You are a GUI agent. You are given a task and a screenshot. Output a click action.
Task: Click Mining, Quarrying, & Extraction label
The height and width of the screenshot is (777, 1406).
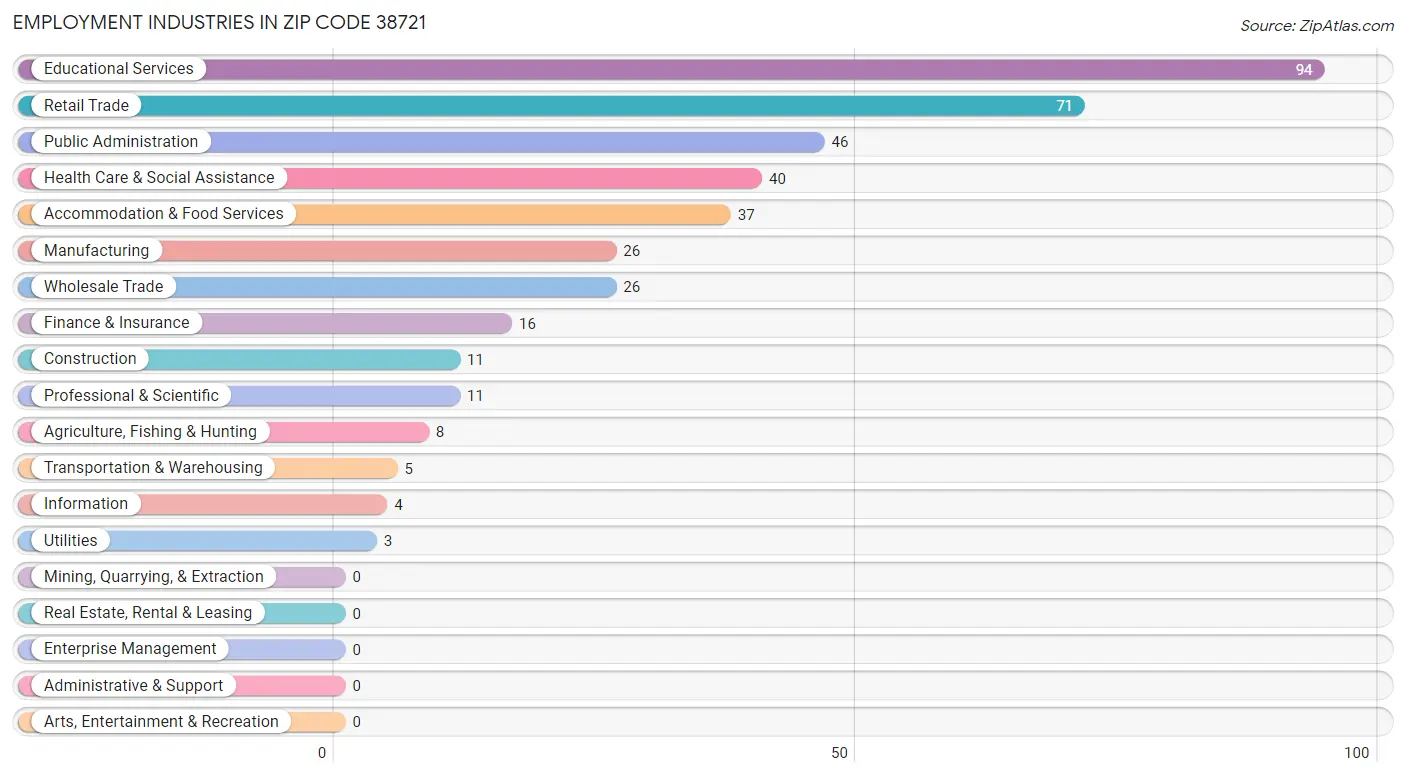point(154,576)
